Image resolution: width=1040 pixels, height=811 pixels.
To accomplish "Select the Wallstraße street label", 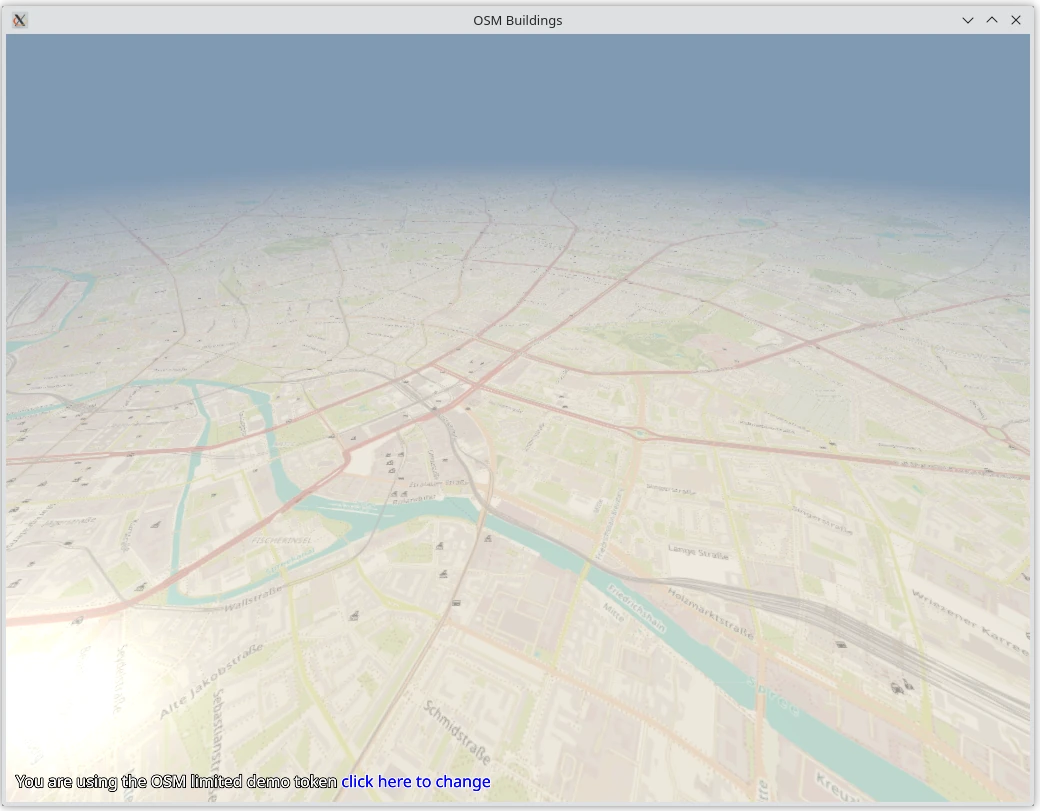I will click(x=254, y=597).
